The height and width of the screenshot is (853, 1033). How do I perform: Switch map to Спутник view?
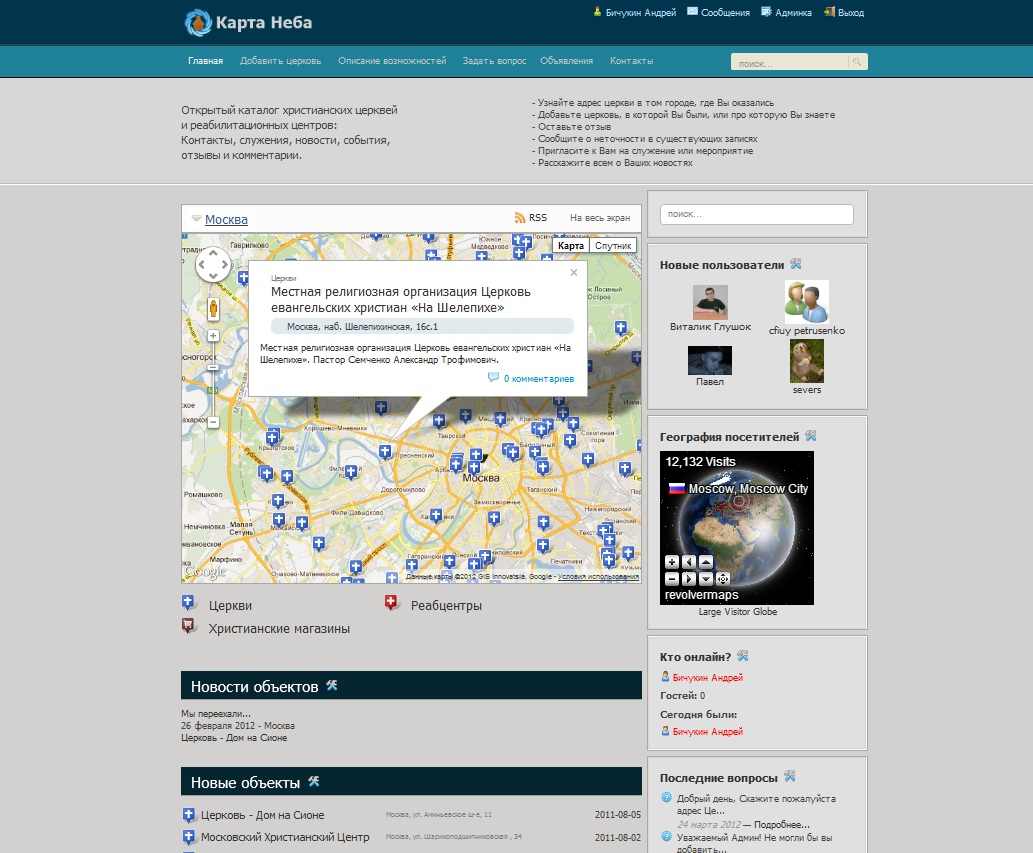pyautogui.click(x=612, y=246)
